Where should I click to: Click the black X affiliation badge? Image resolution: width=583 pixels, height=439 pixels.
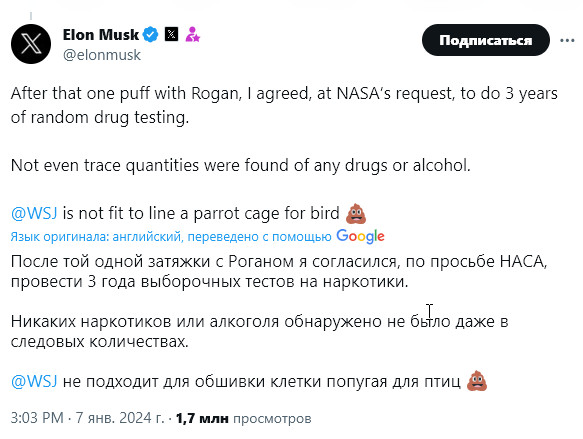pyautogui.click(x=171, y=34)
